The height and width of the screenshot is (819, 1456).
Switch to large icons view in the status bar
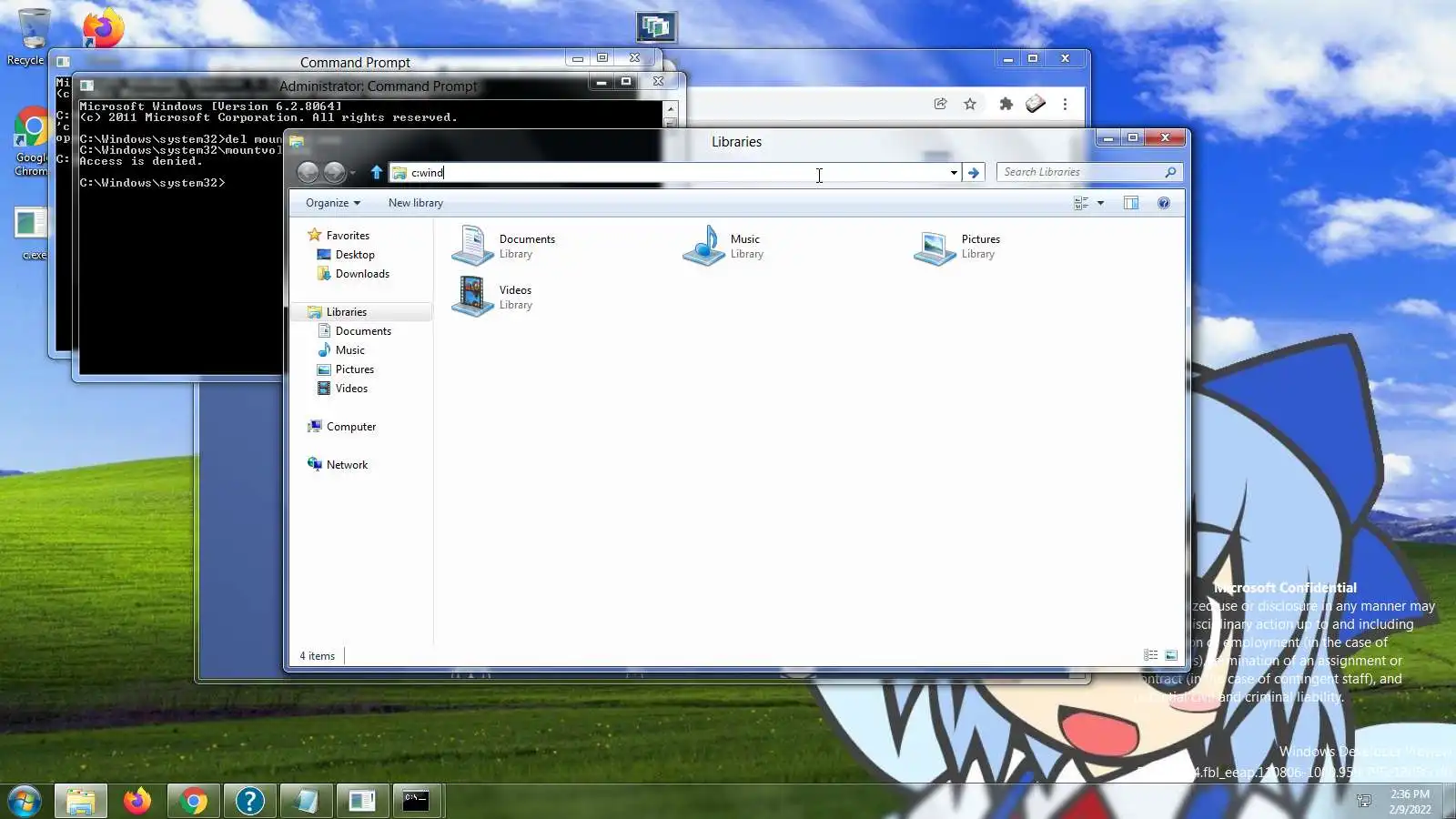[1171, 655]
